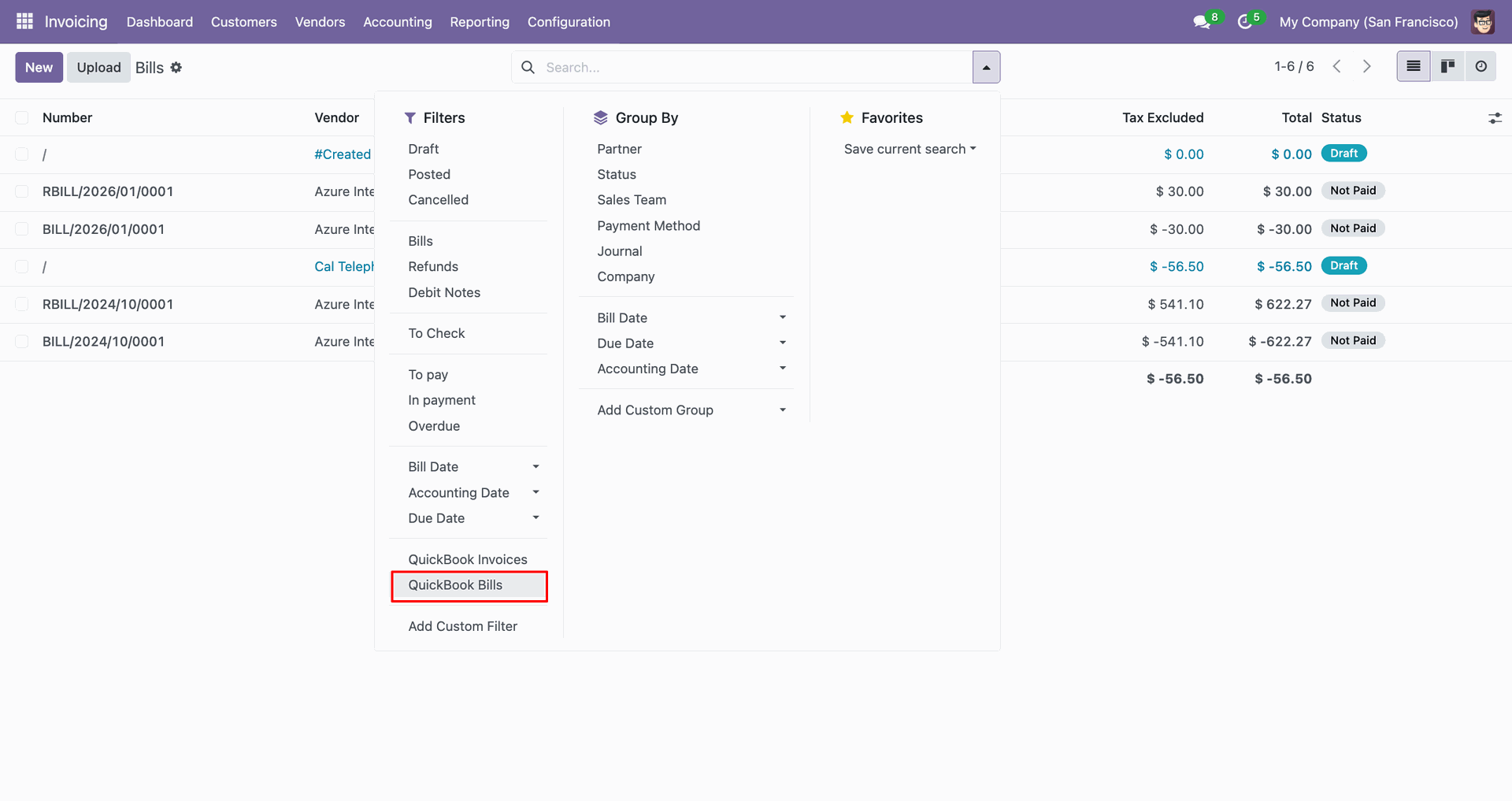Viewport: 1512px width, 801px height.
Task: Open the chat messages icon
Action: tap(1202, 22)
